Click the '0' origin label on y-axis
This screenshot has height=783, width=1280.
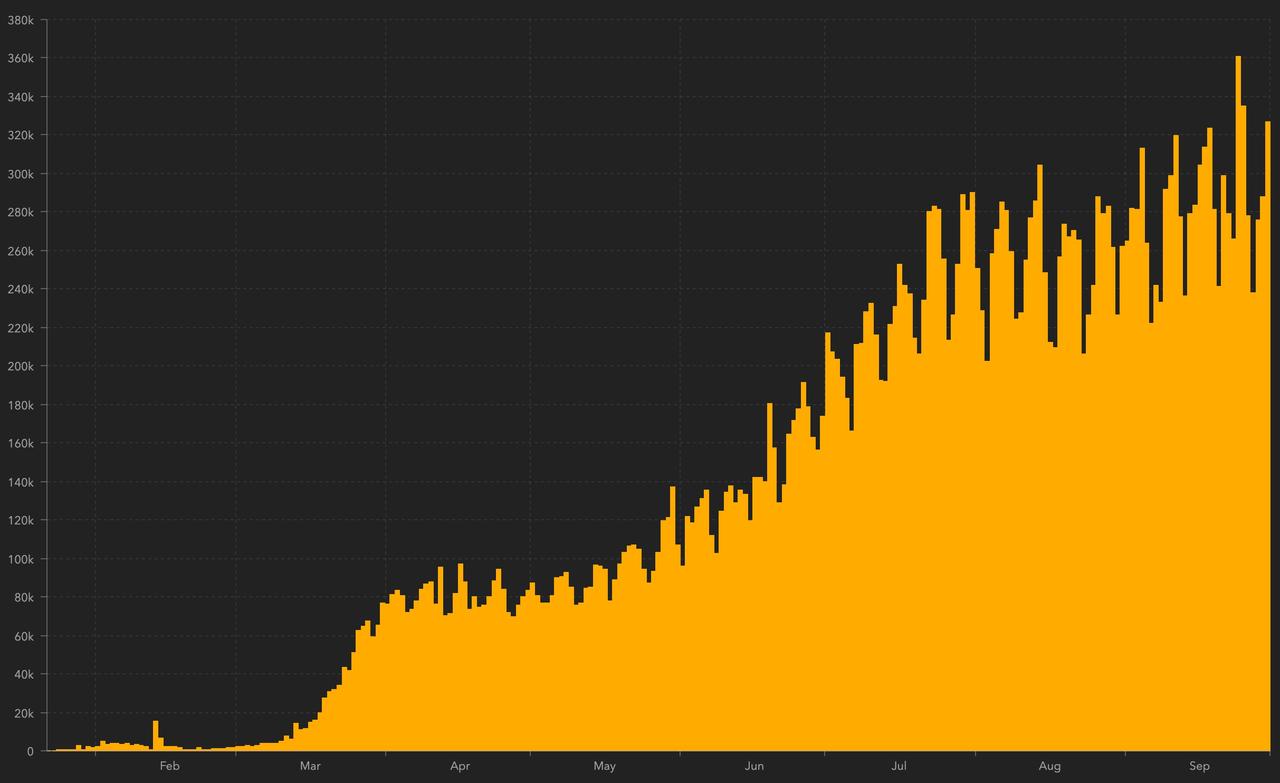click(31, 752)
